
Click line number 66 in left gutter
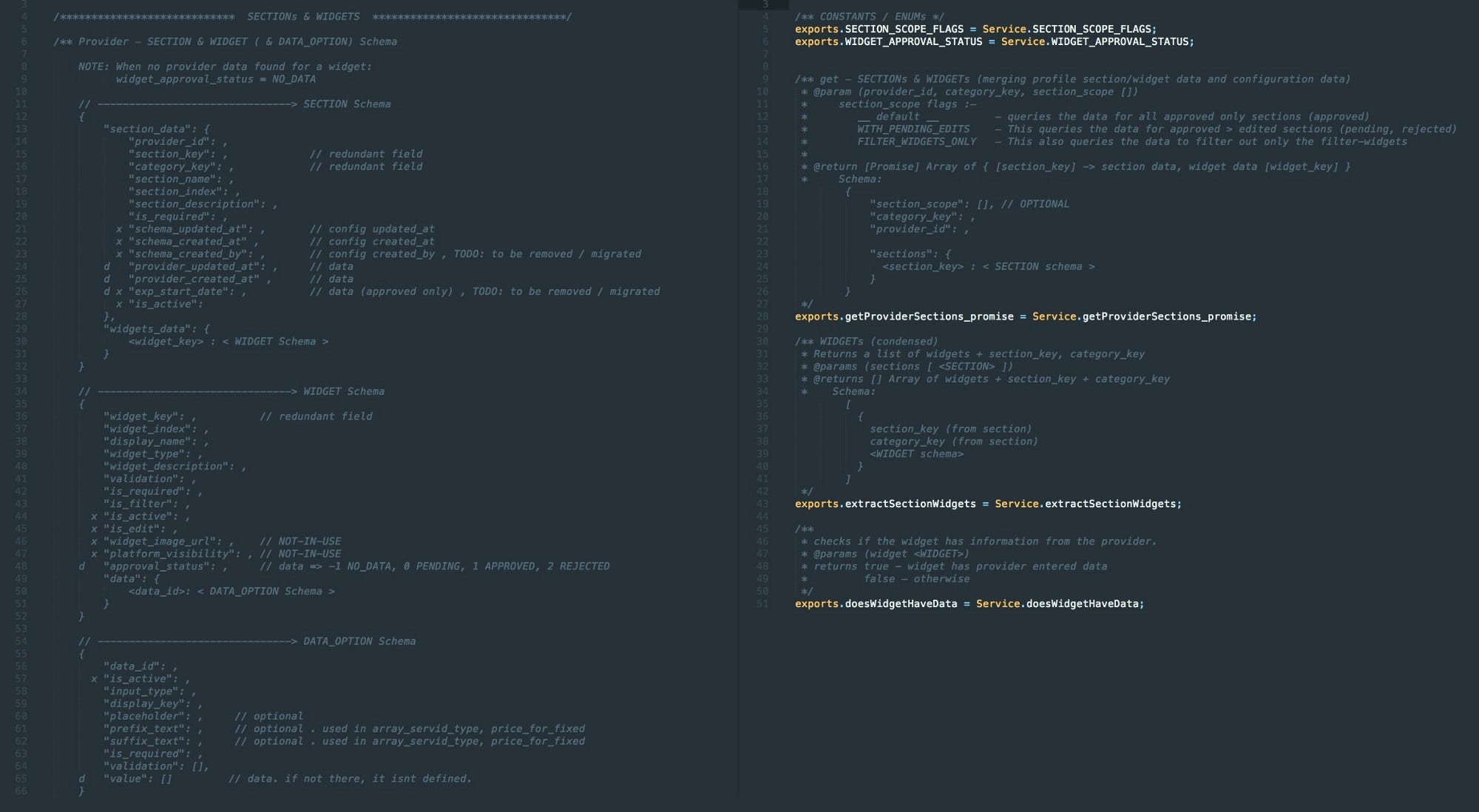tap(21, 791)
